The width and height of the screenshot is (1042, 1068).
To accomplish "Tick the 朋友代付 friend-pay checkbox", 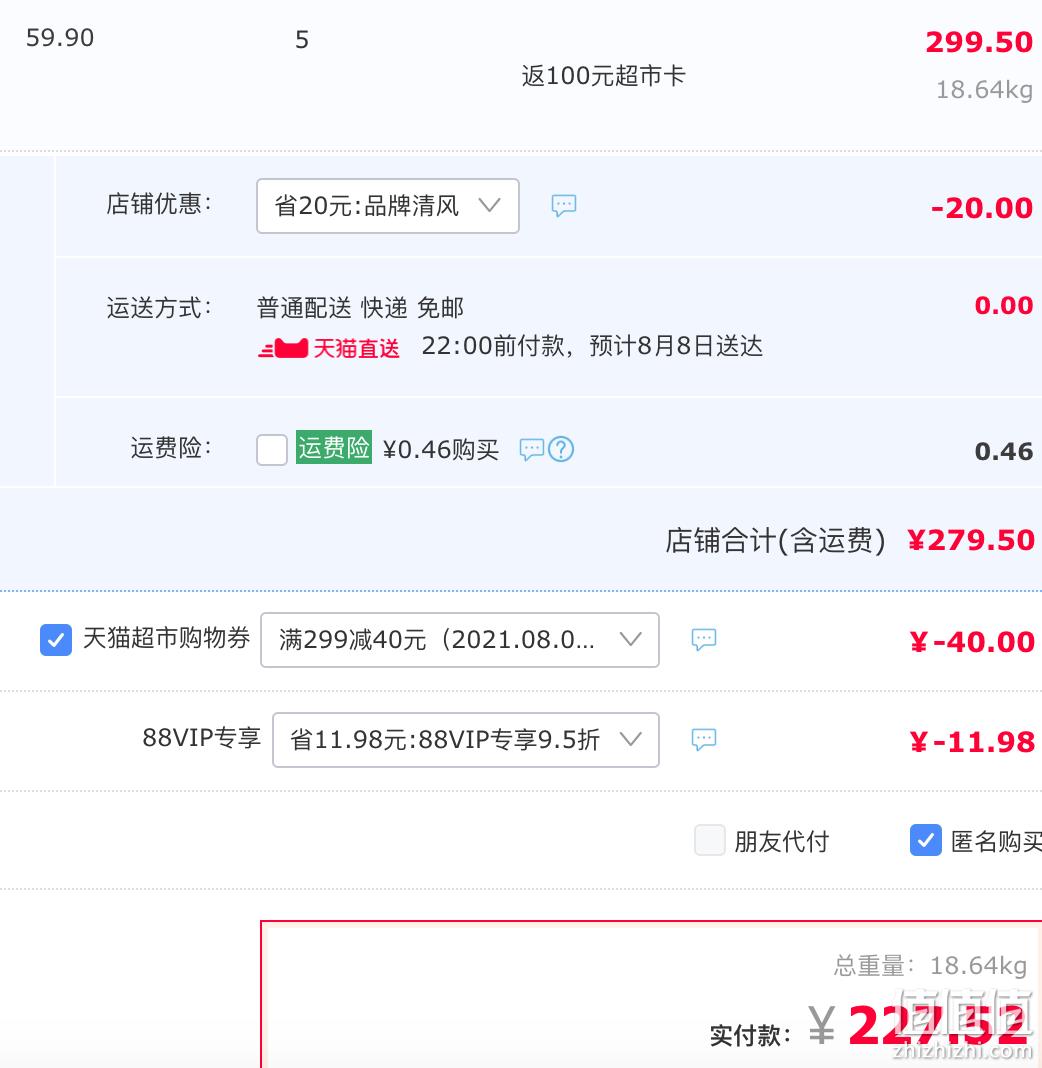I will tap(710, 840).
